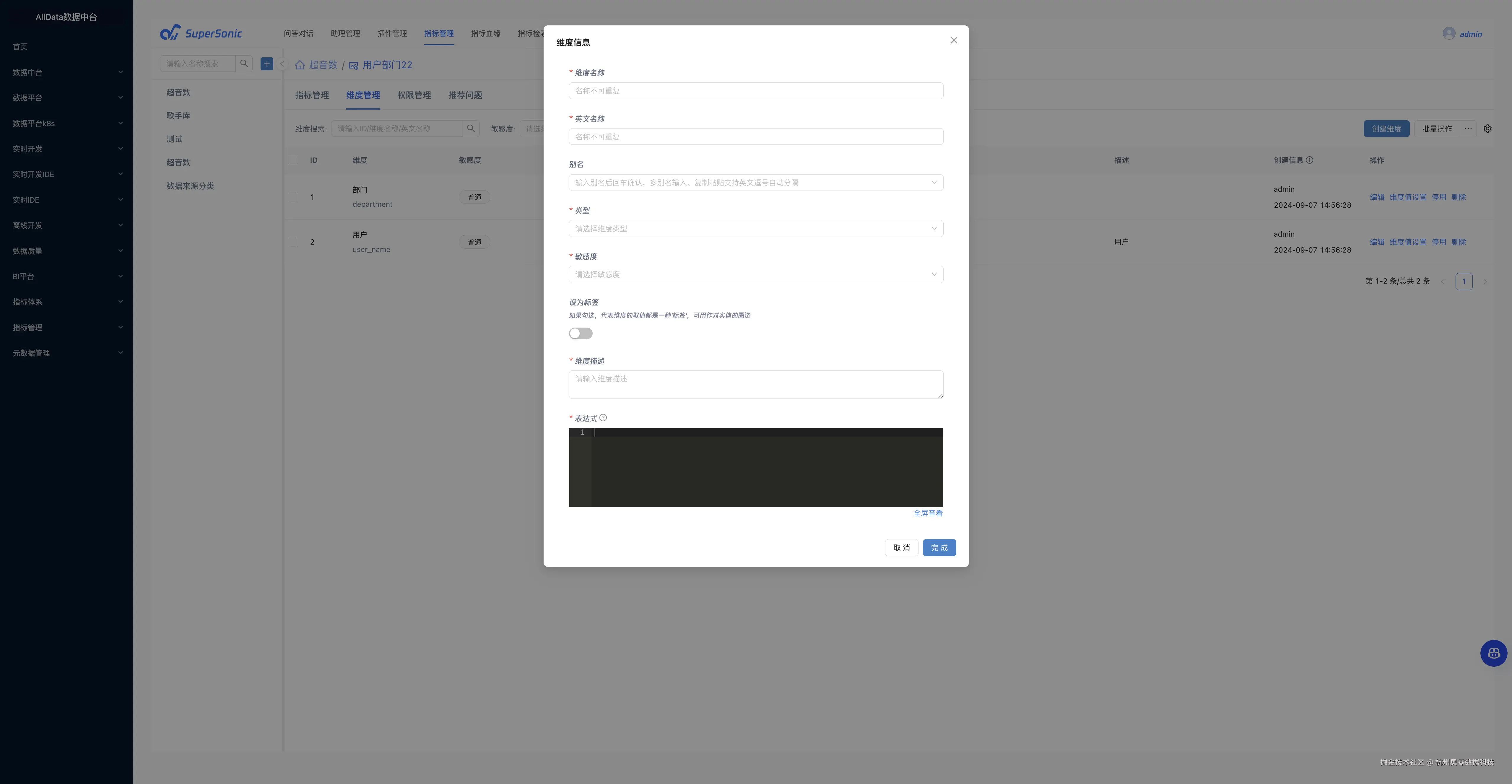Click the info icon beside 创建信息
This screenshot has height=784, width=1512.
point(1310,160)
